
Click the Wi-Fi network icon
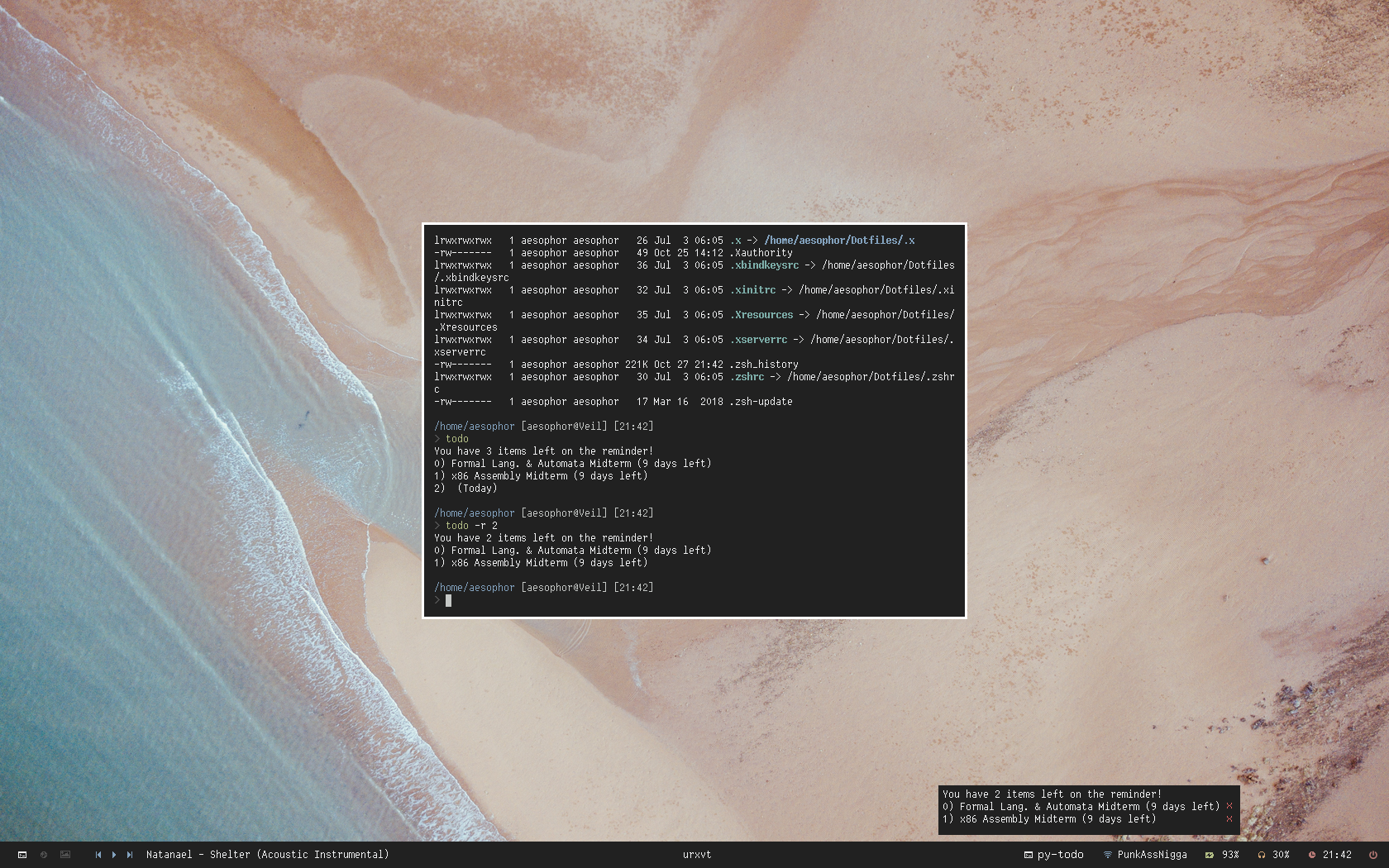(1107, 855)
